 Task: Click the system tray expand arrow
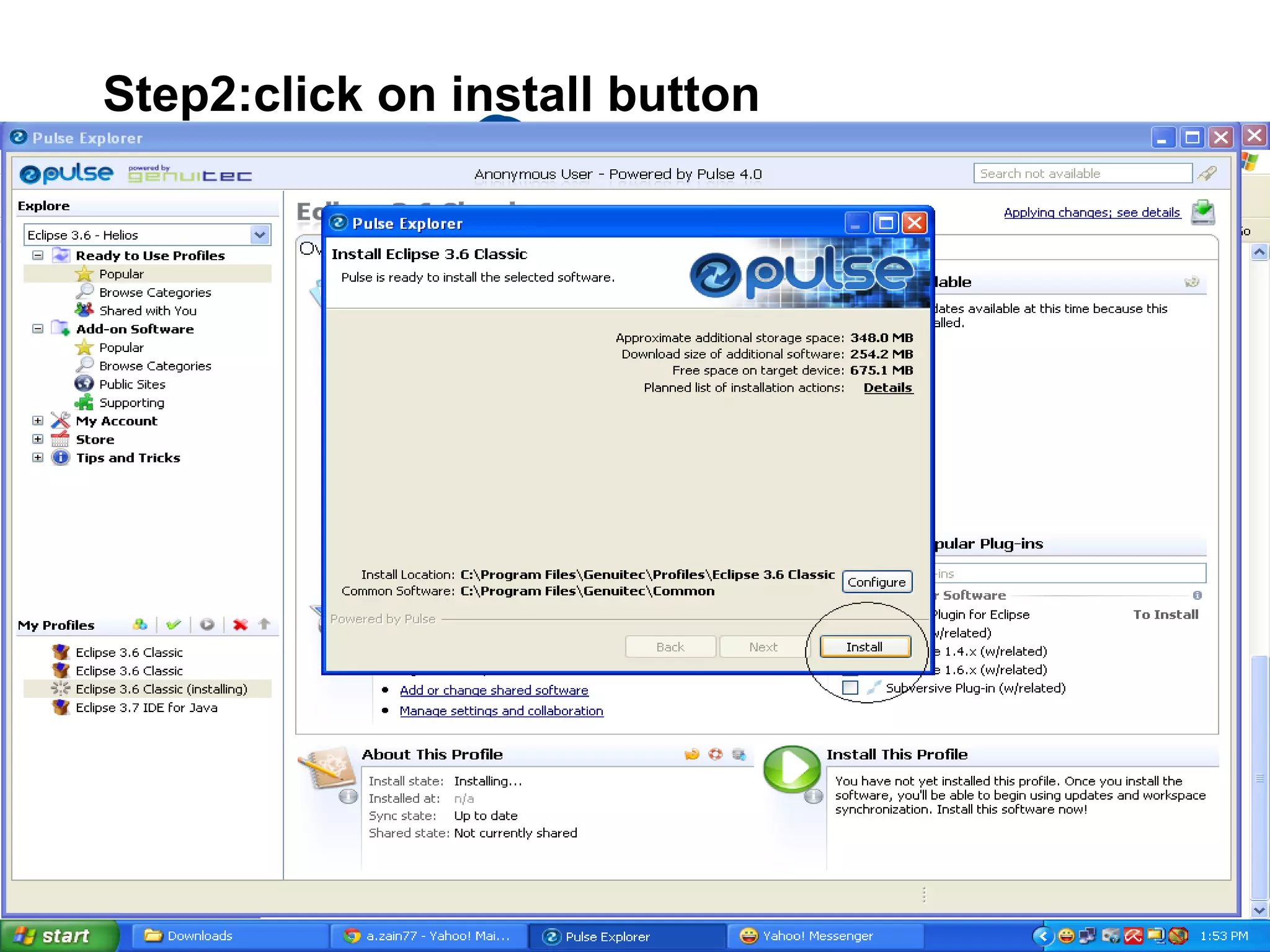click(1043, 935)
